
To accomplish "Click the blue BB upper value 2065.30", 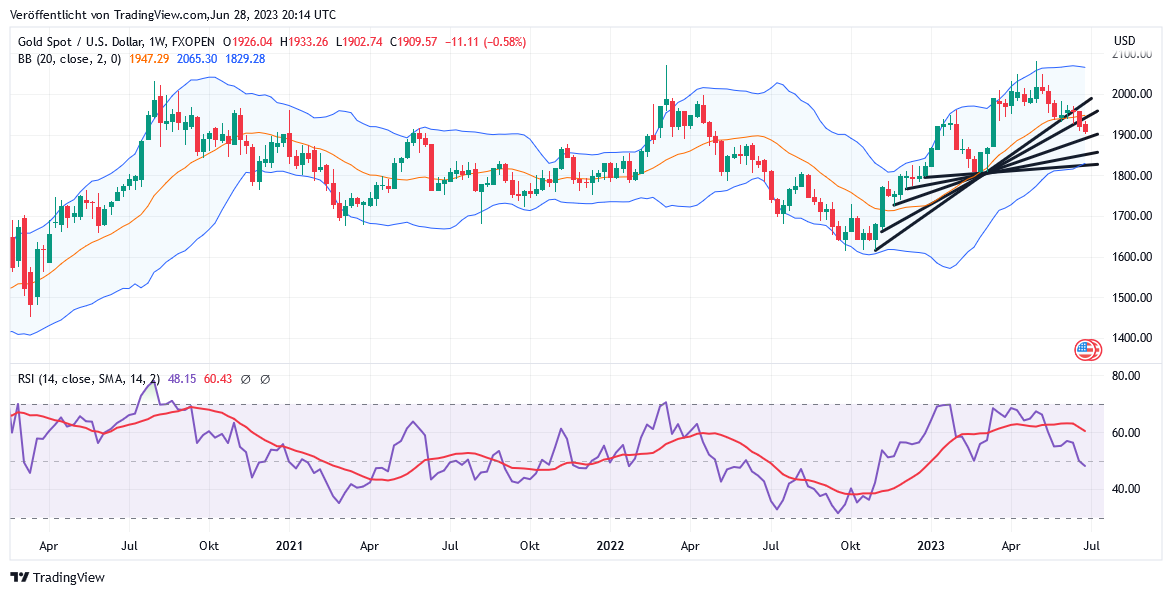I will 198,59.
